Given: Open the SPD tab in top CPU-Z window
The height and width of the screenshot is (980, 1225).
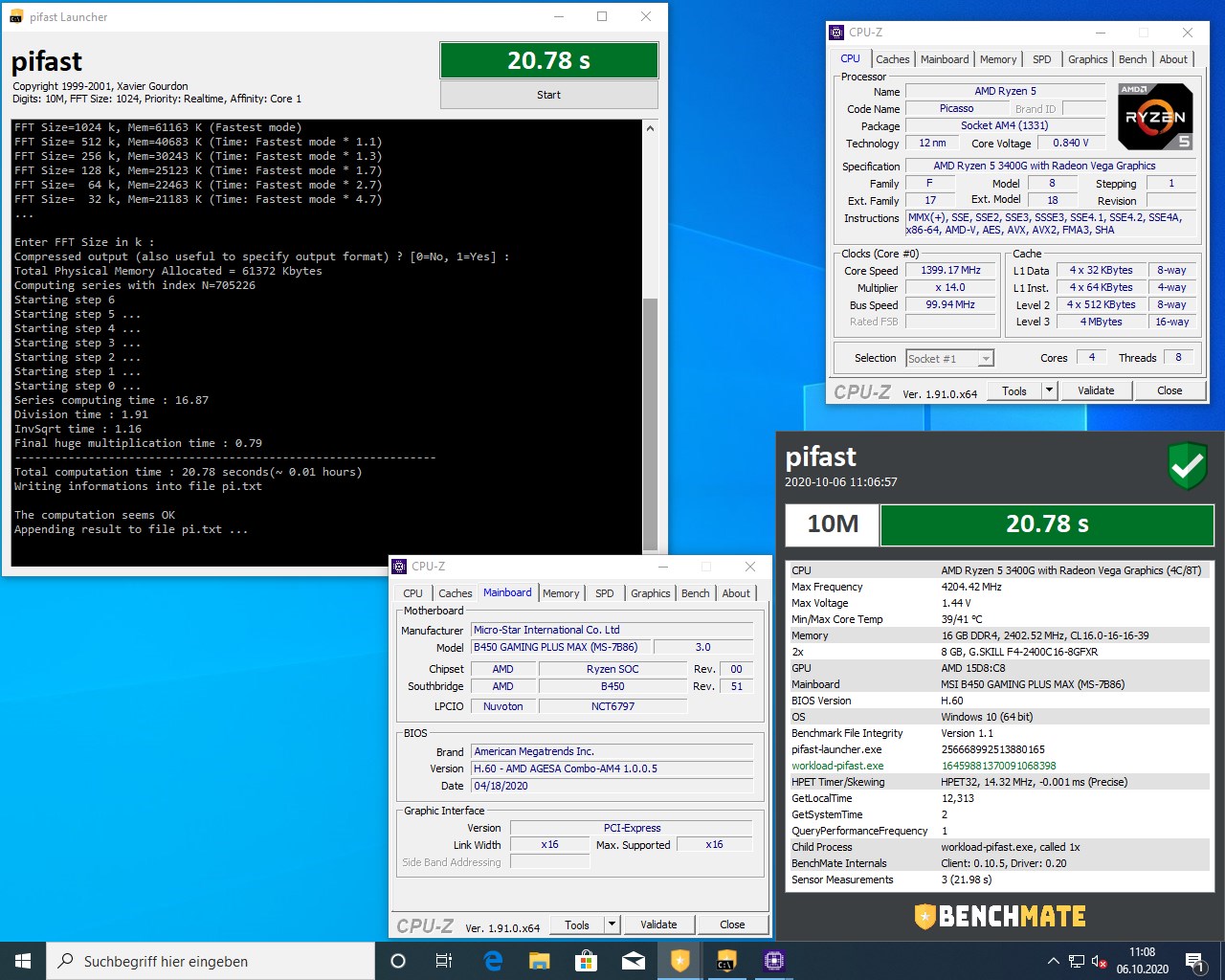Looking at the screenshot, I should click(x=1042, y=59).
